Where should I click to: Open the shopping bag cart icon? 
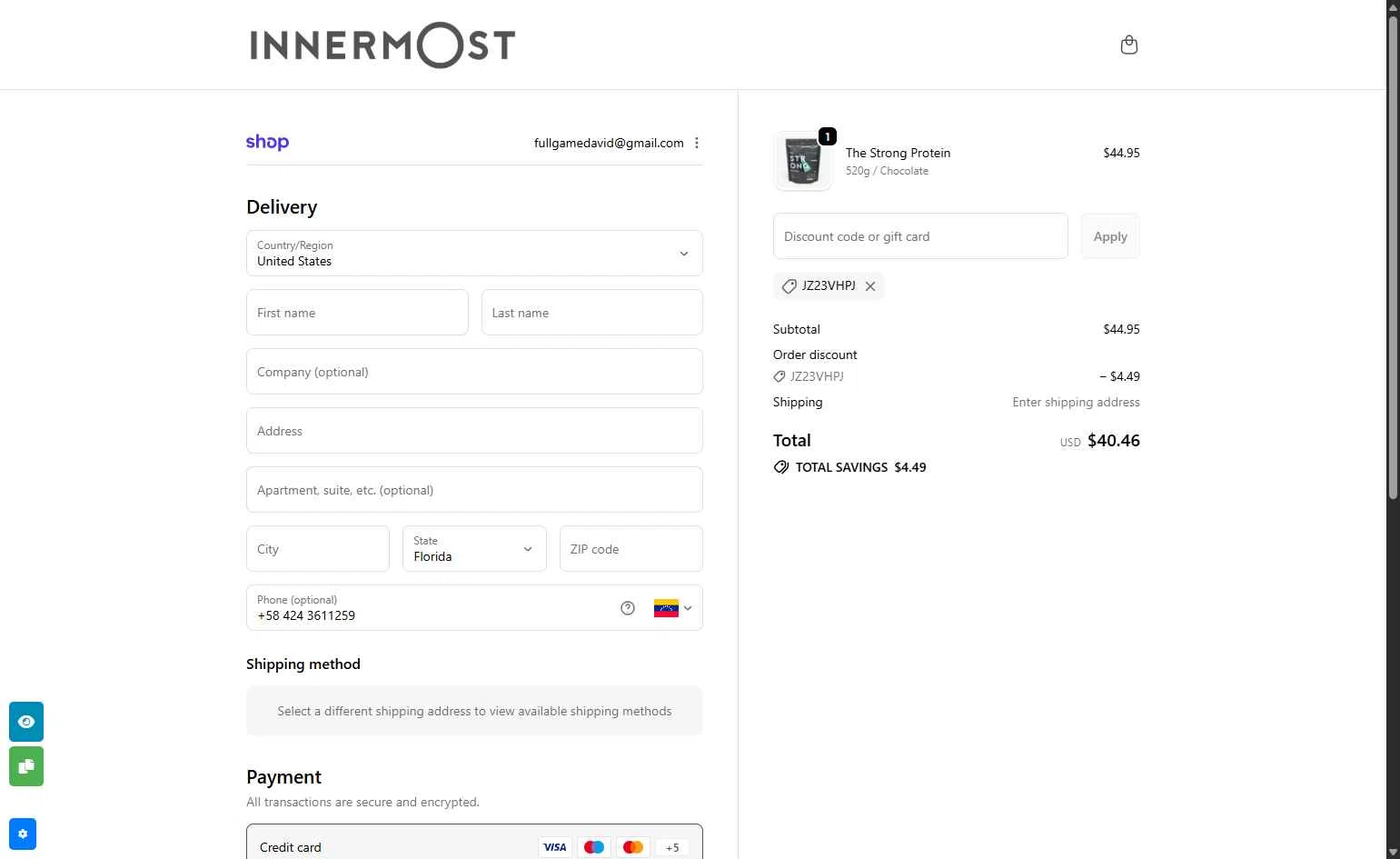tap(1129, 45)
